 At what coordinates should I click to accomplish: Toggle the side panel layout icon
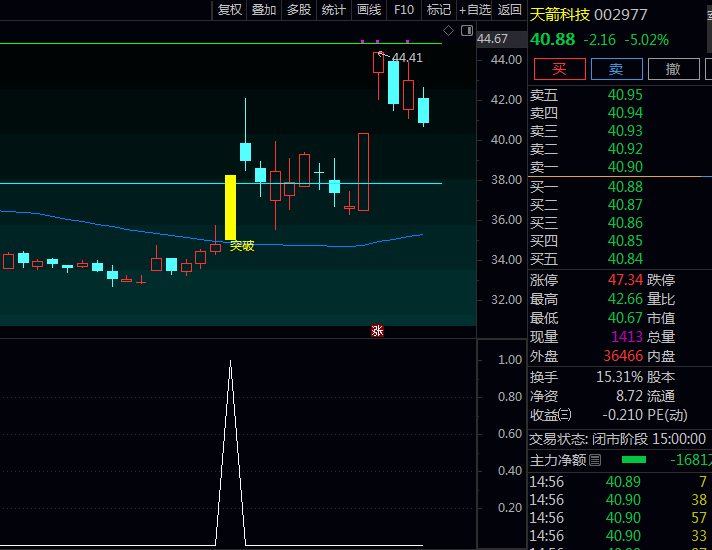(467, 30)
